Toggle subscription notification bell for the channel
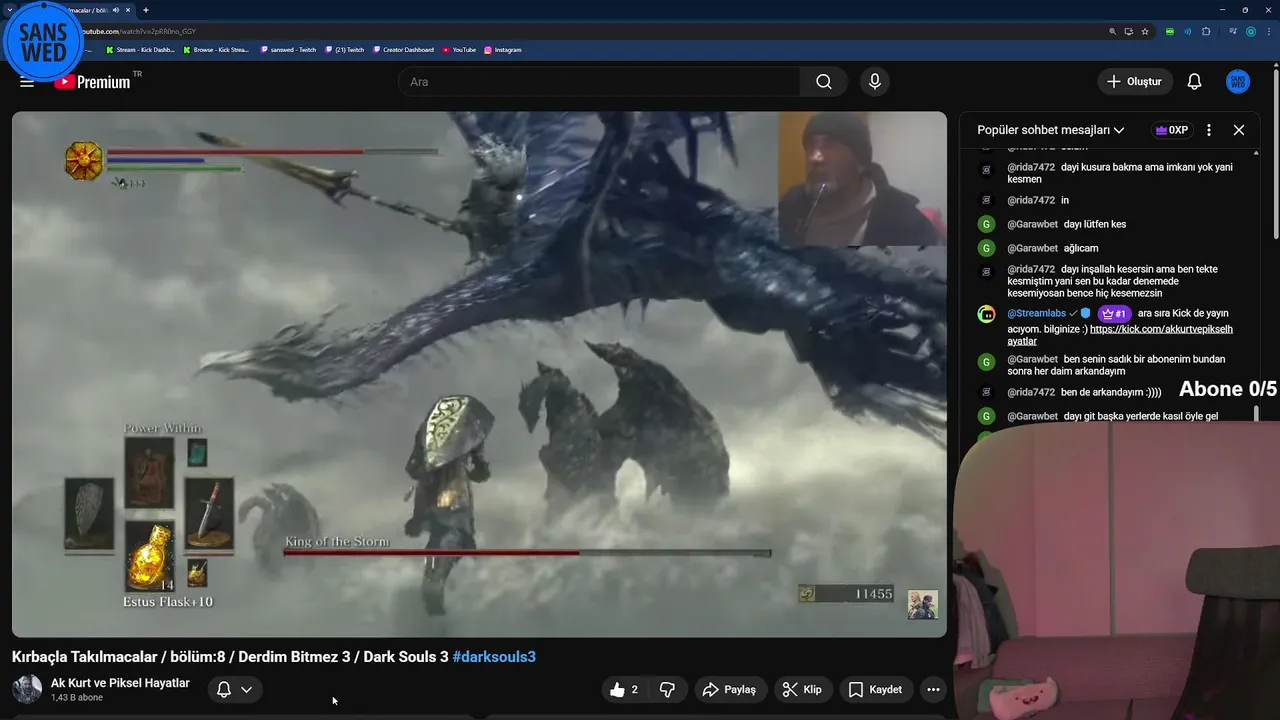Image resolution: width=1280 pixels, height=720 pixels. coord(235,690)
